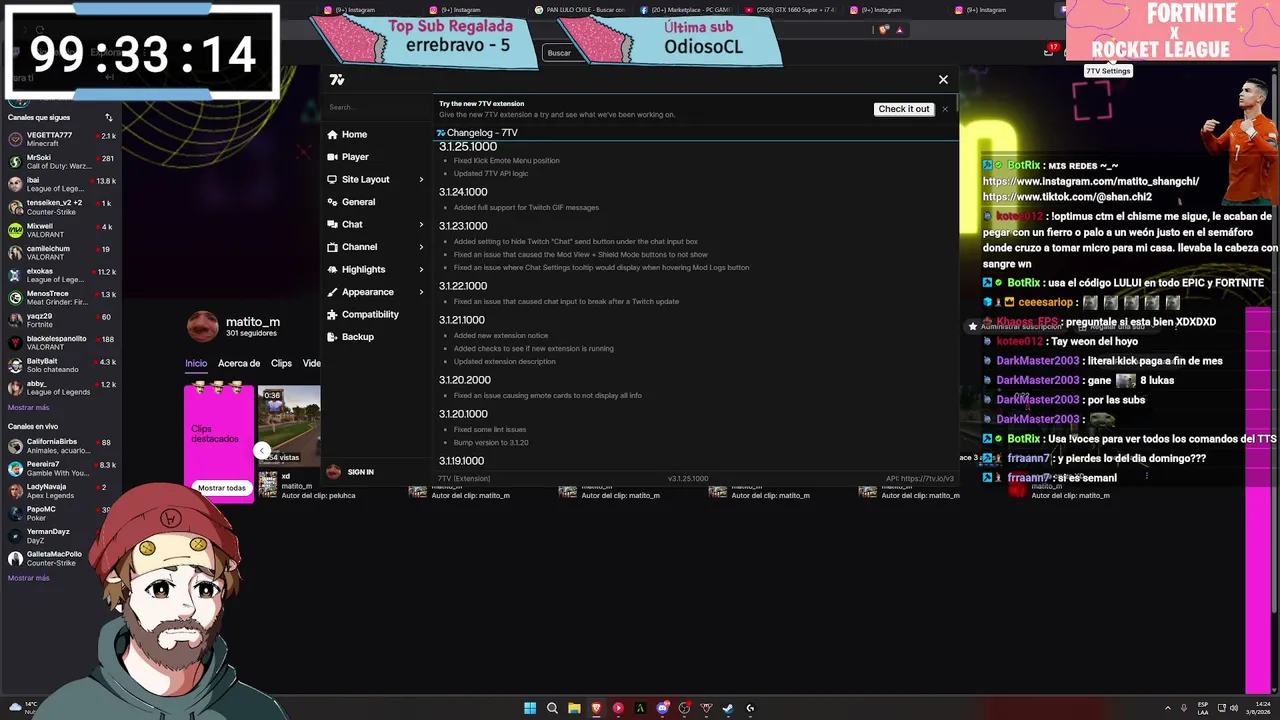Open Steam from the taskbar
Image resolution: width=1280 pixels, height=720 pixels.
728,708
